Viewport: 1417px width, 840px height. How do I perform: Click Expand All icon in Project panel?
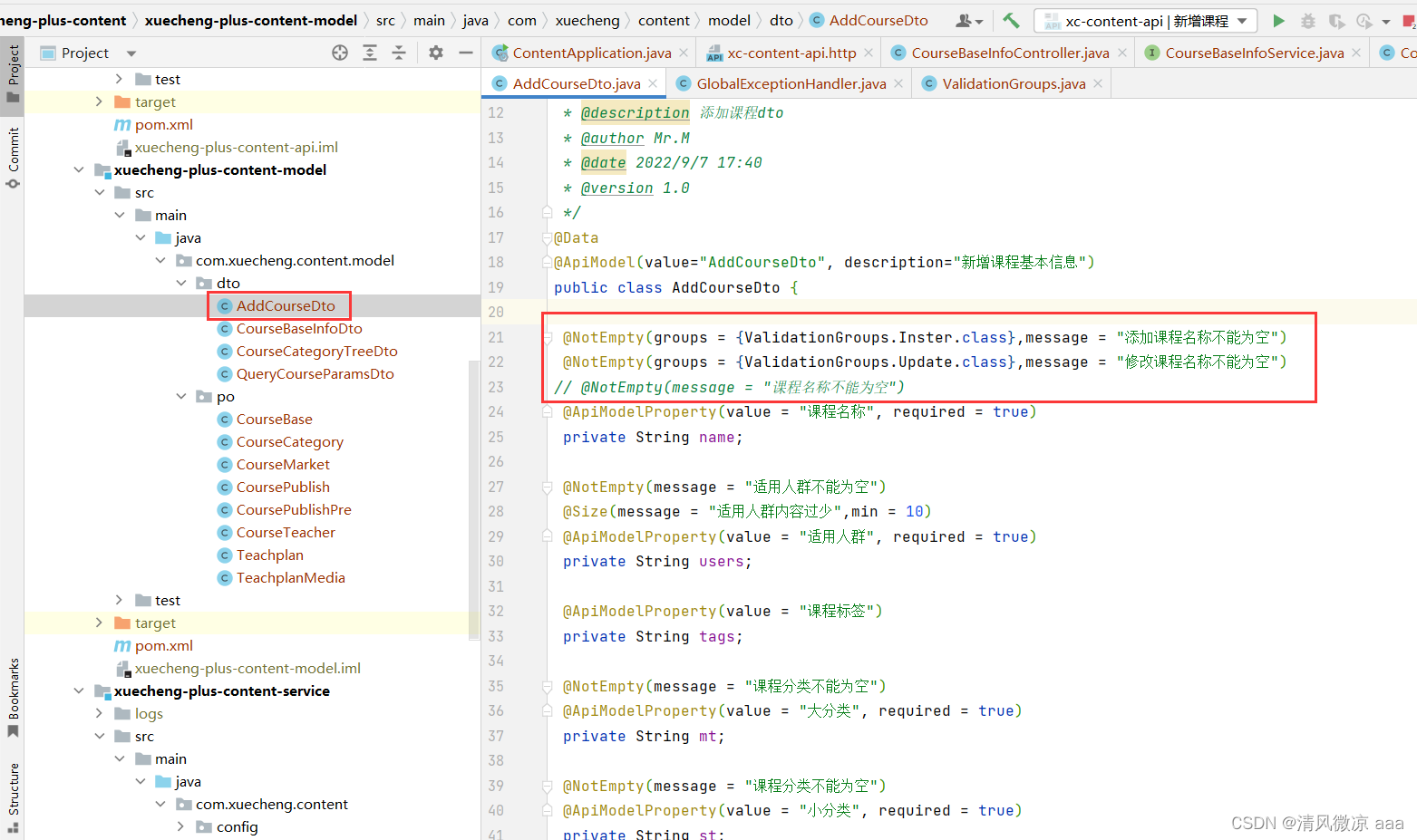370,53
